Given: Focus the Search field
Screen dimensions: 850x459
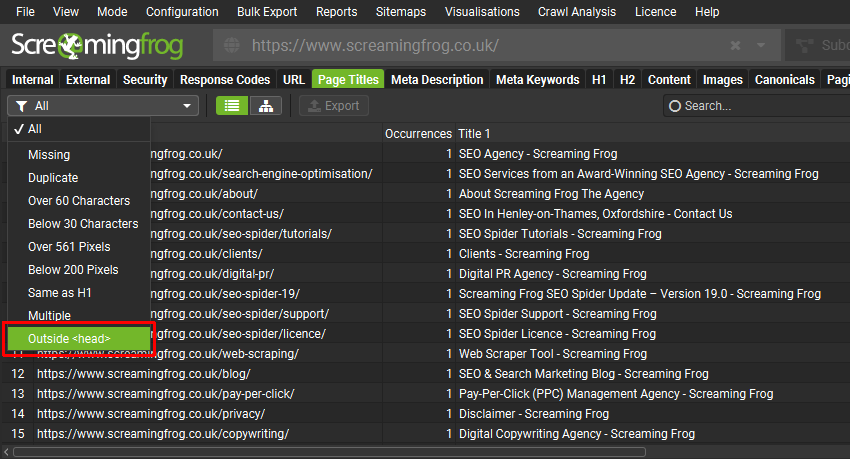Looking at the screenshot, I should click(759, 106).
